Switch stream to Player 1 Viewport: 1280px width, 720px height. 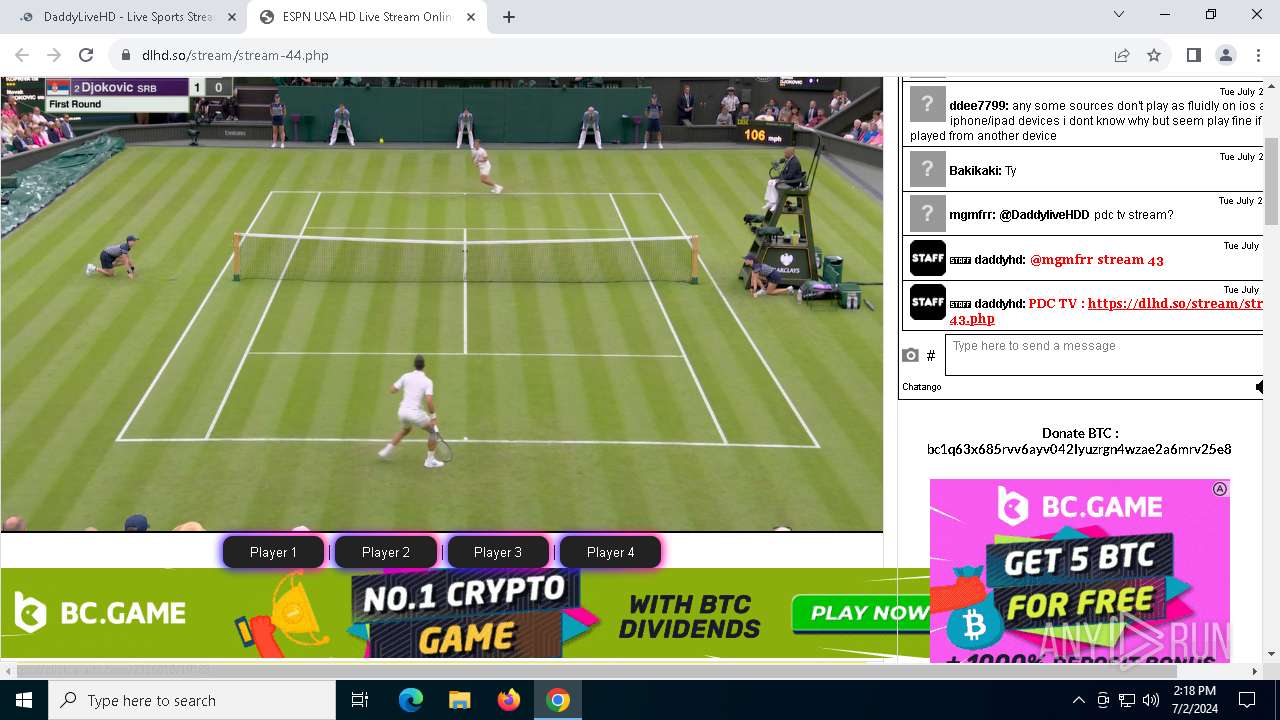pos(273,552)
